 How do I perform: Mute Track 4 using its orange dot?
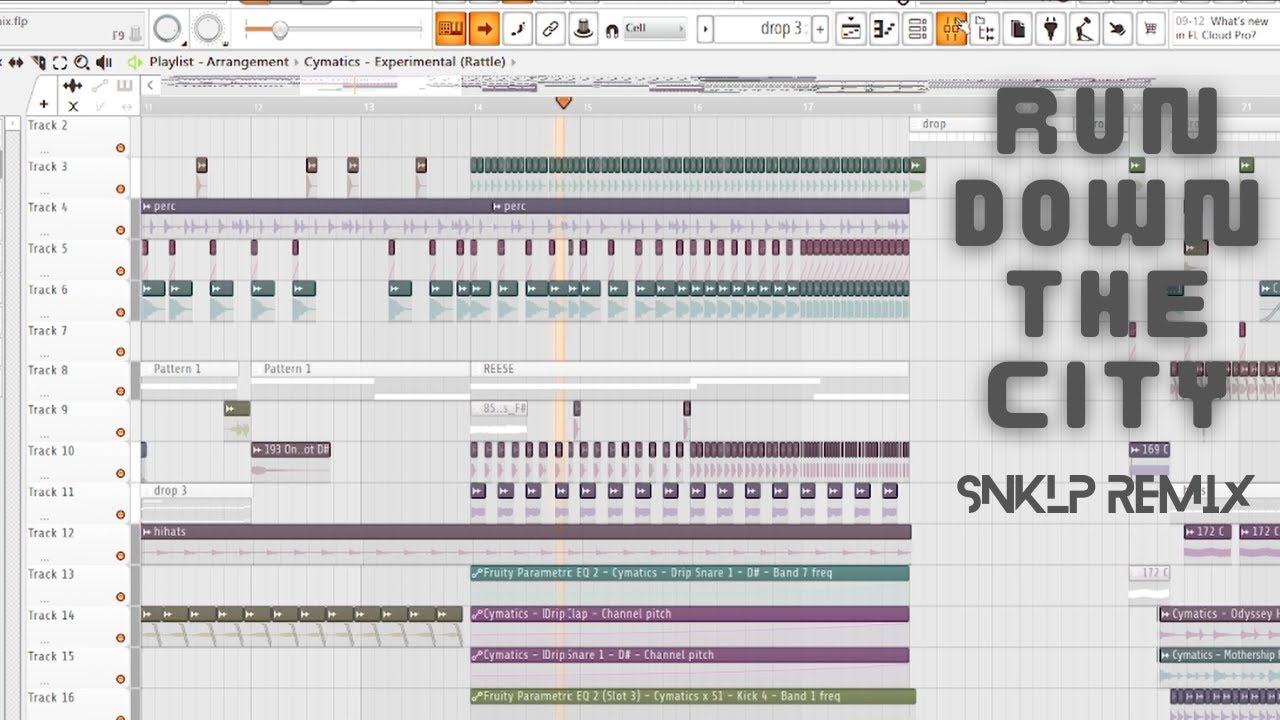click(x=120, y=230)
